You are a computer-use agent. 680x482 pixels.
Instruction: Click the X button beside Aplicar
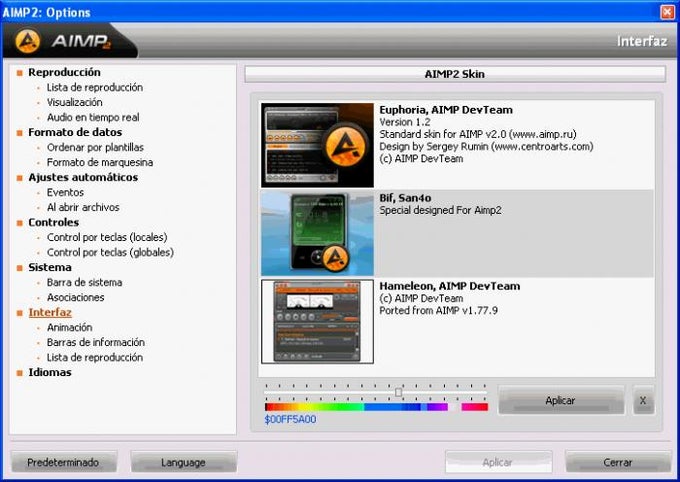643,400
